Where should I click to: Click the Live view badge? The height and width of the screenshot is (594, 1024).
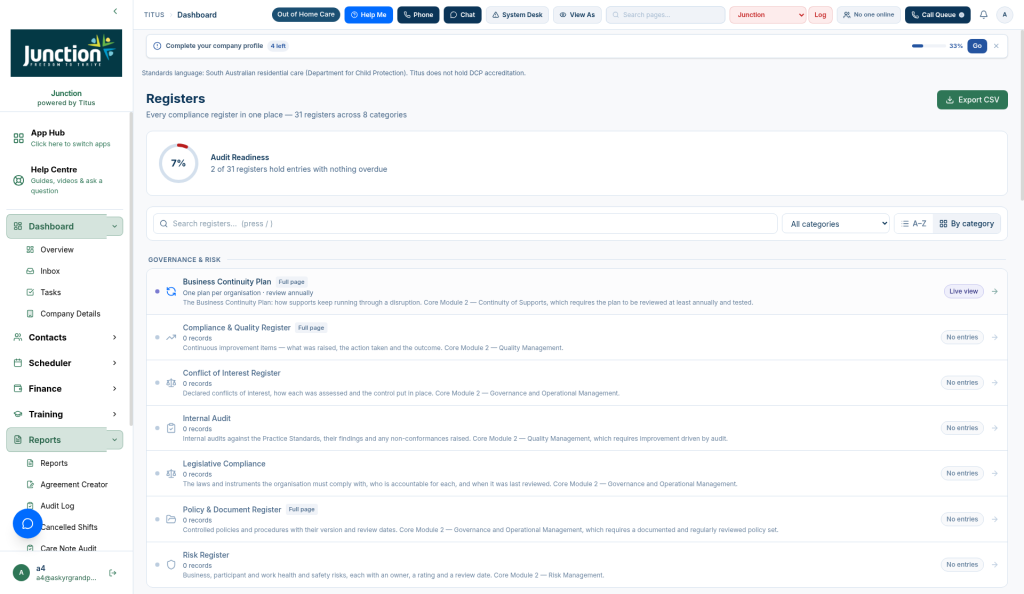tap(963, 292)
